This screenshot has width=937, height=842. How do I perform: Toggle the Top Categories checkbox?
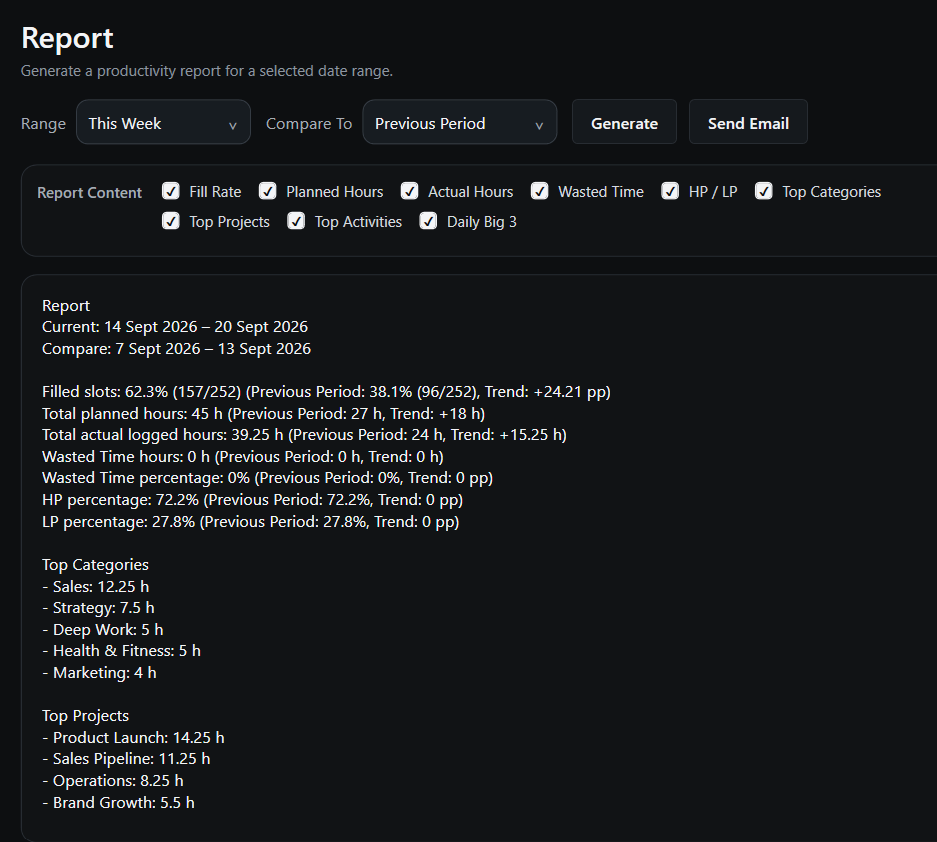[x=764, y=191]
